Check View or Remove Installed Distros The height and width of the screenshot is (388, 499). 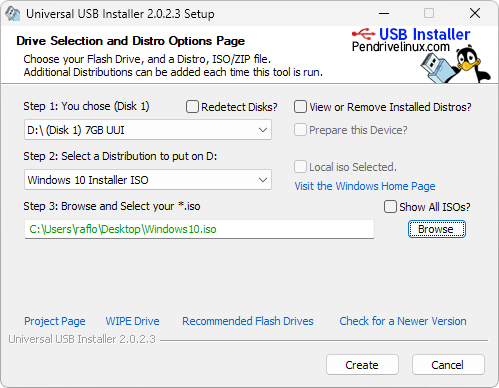tap(300, 107)
